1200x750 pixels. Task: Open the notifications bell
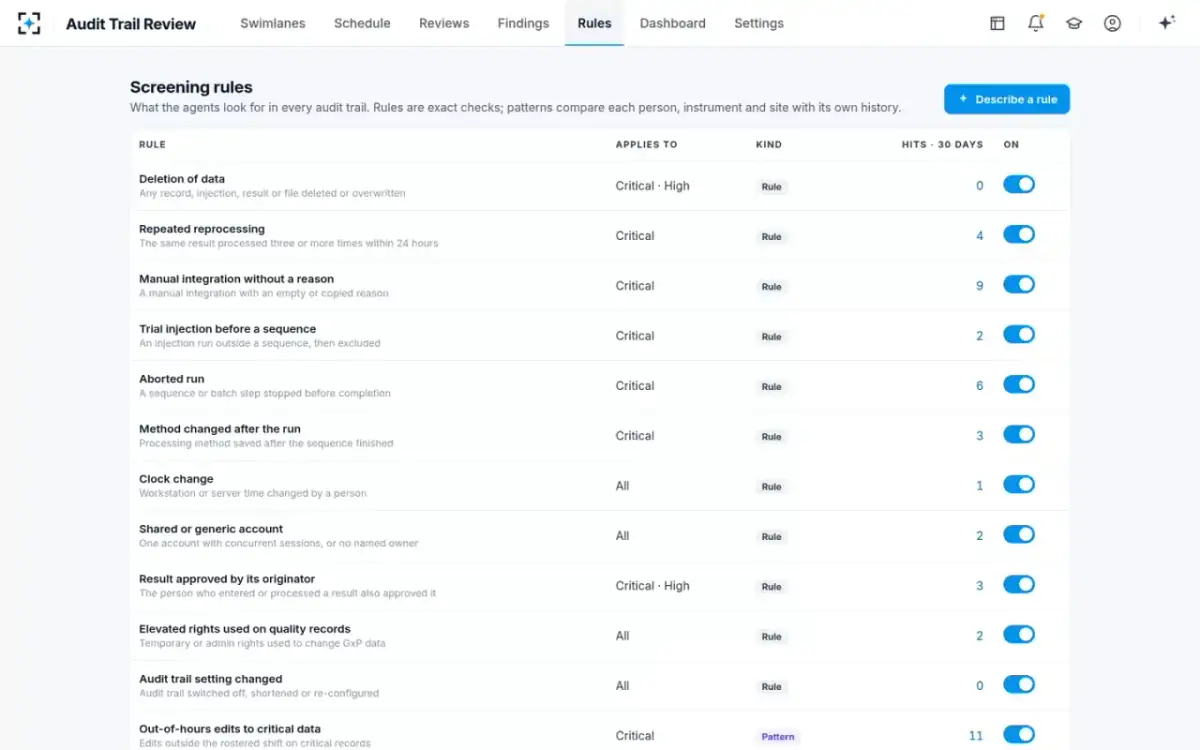click(1036, 23)
